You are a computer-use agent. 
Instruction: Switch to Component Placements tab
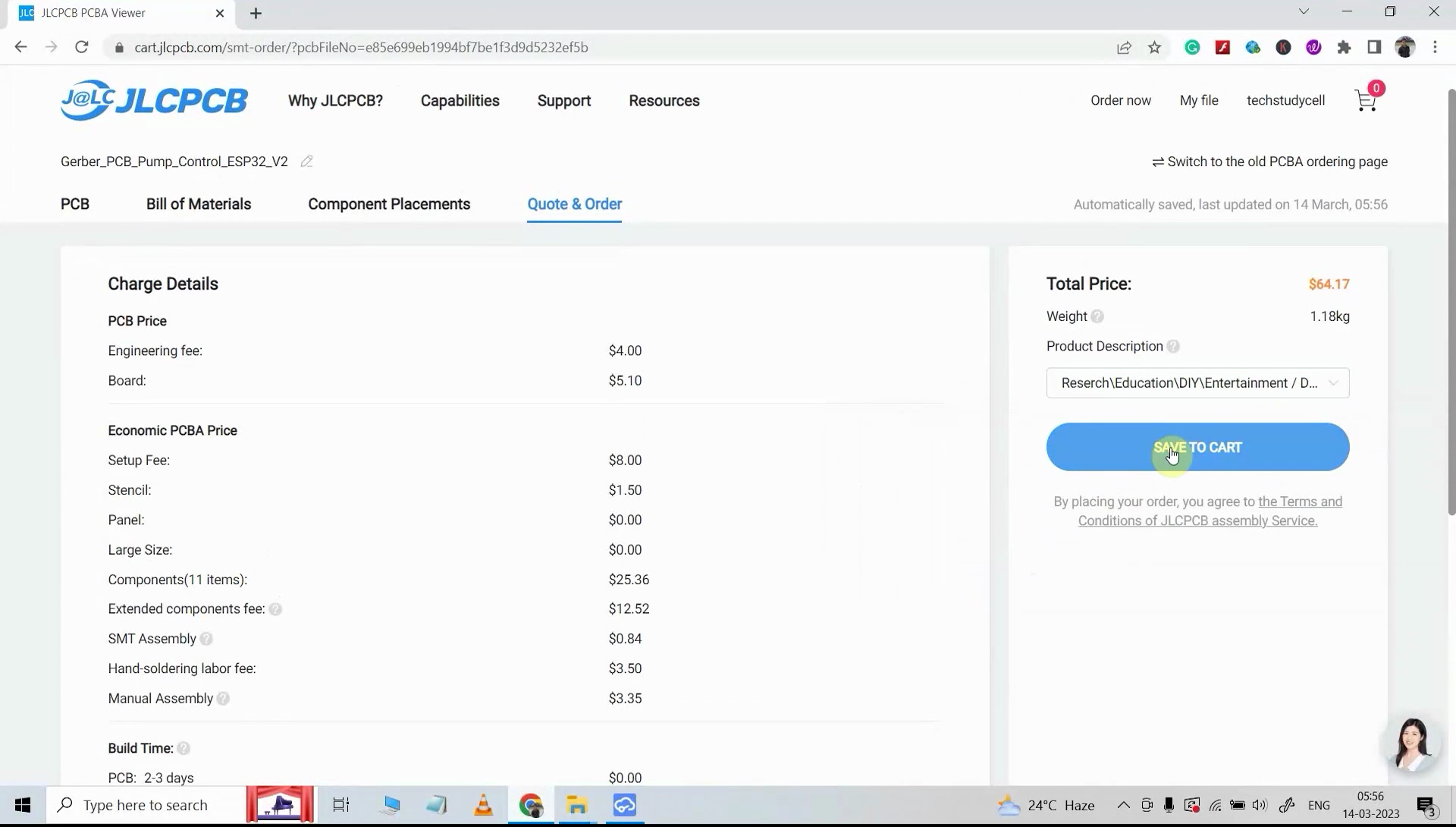click(389, 204)
